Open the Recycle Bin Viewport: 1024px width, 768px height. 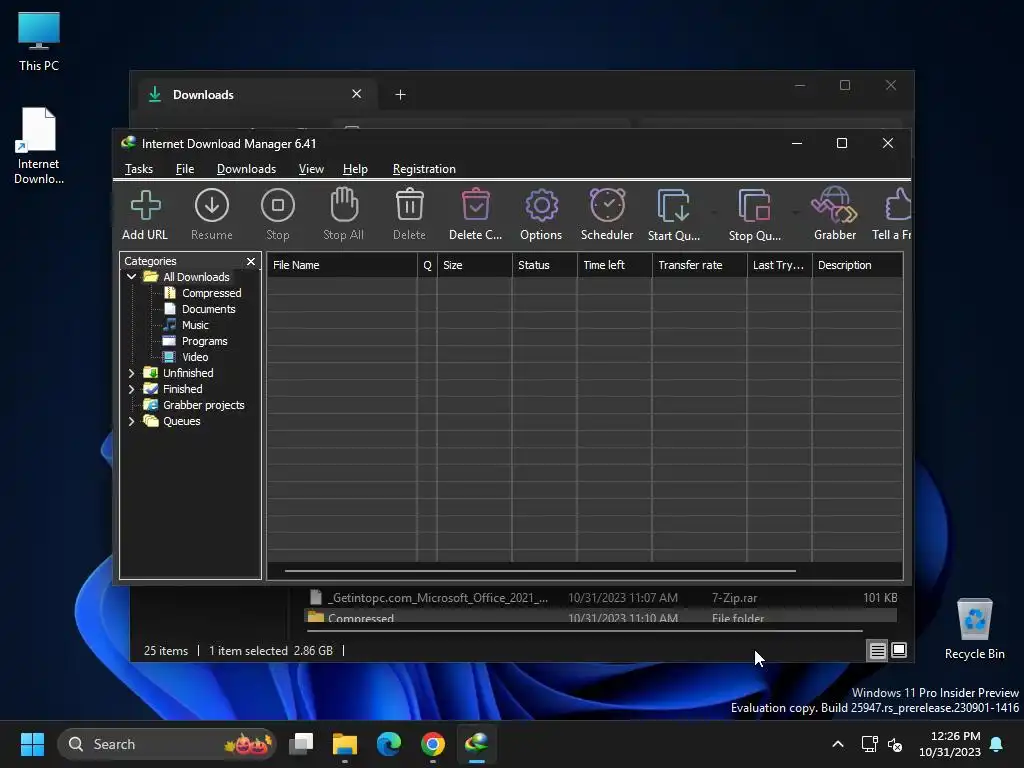(974, 629)
